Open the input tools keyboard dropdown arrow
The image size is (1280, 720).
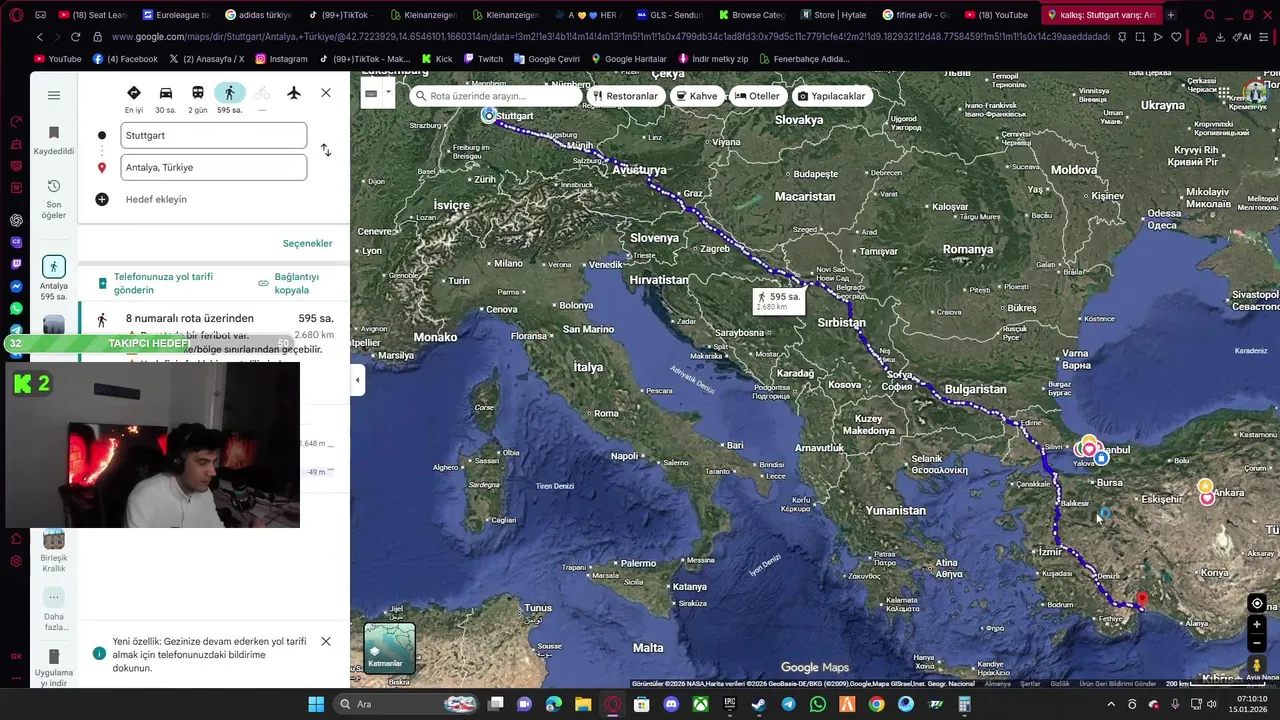click(388, 93)
